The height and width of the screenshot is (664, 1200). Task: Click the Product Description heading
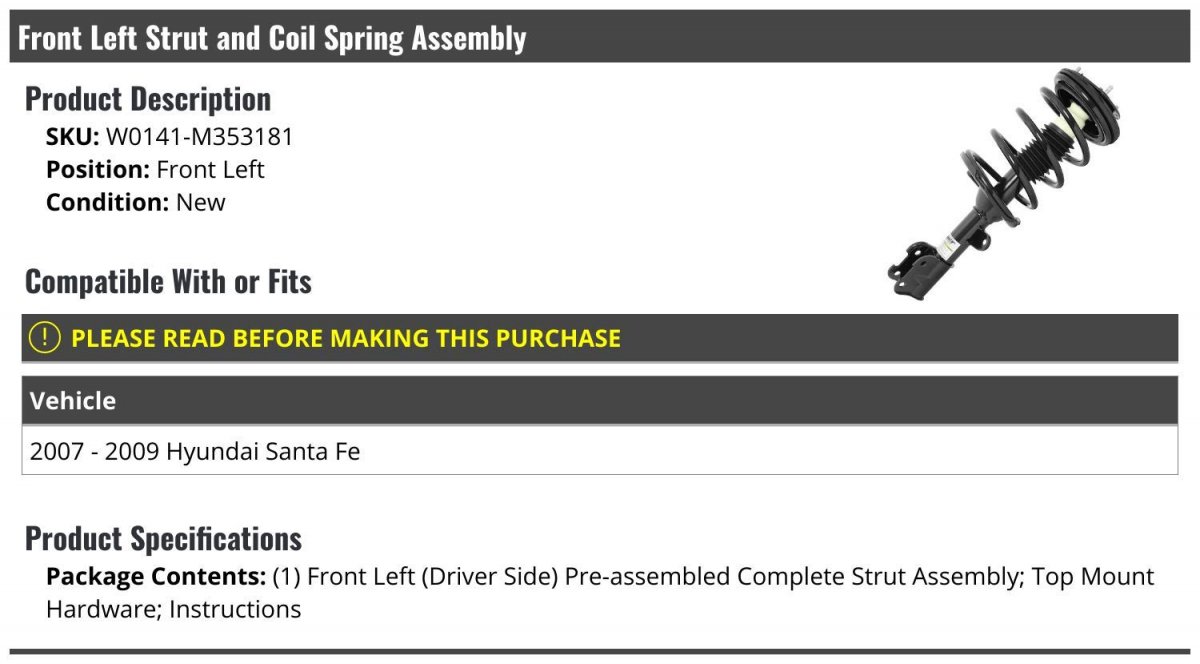point(148,99)
